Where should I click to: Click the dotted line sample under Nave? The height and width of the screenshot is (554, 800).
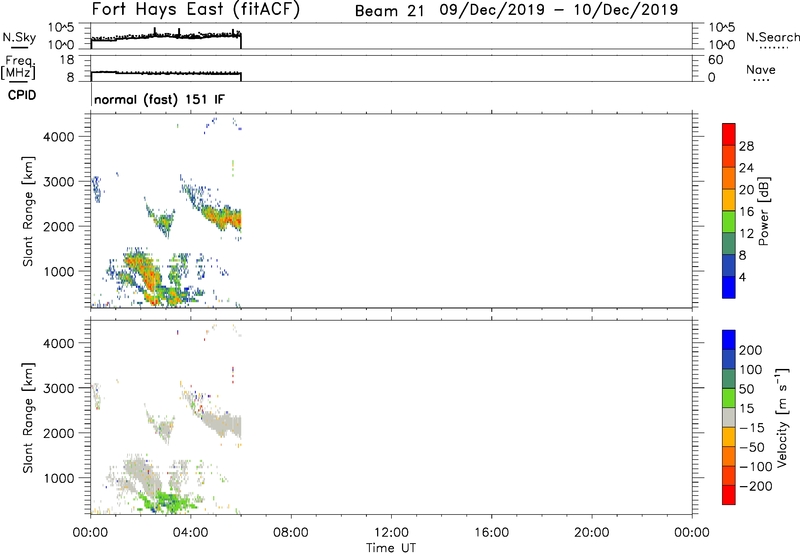pyautogui.click(x=761, y=80)
